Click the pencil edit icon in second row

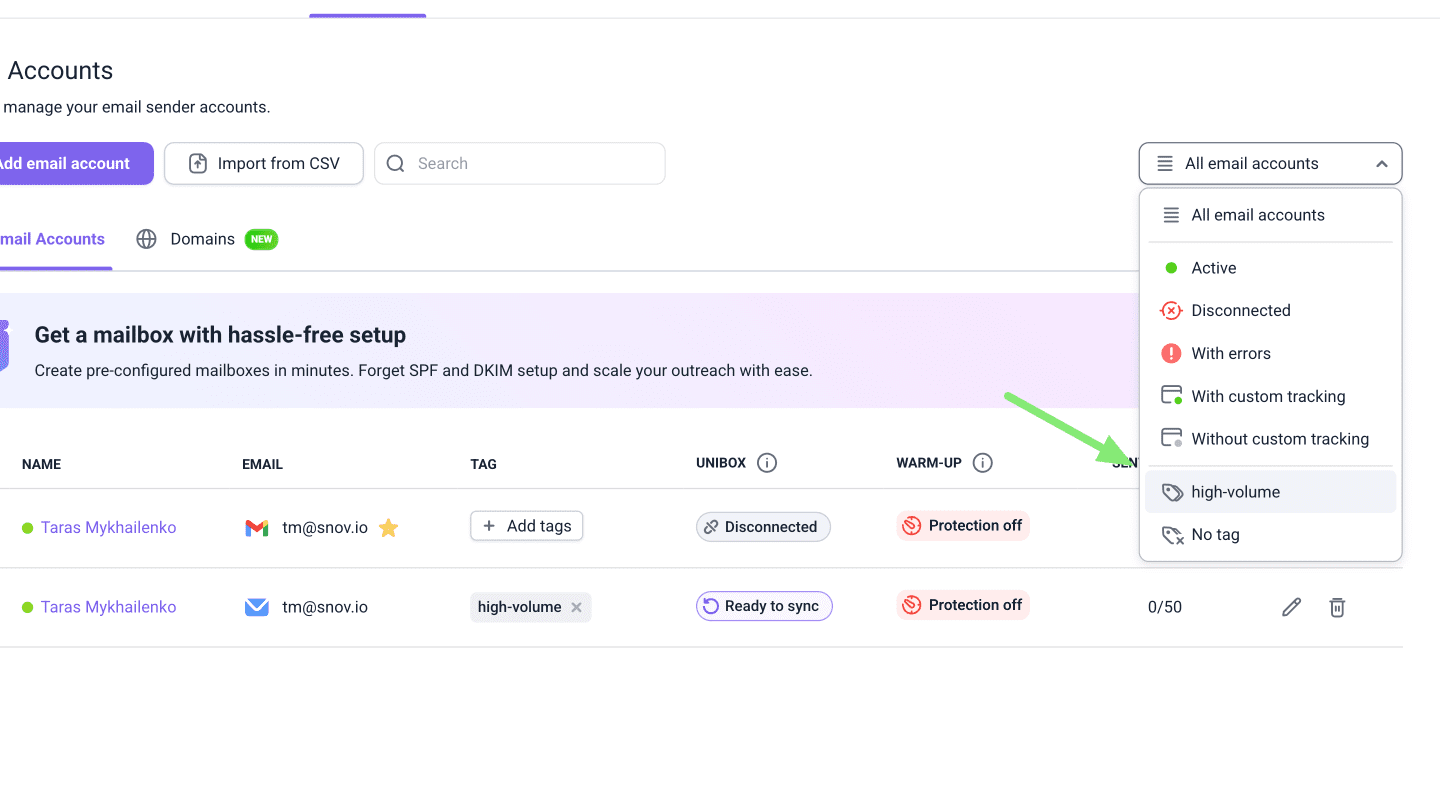tap(1291, 607)
